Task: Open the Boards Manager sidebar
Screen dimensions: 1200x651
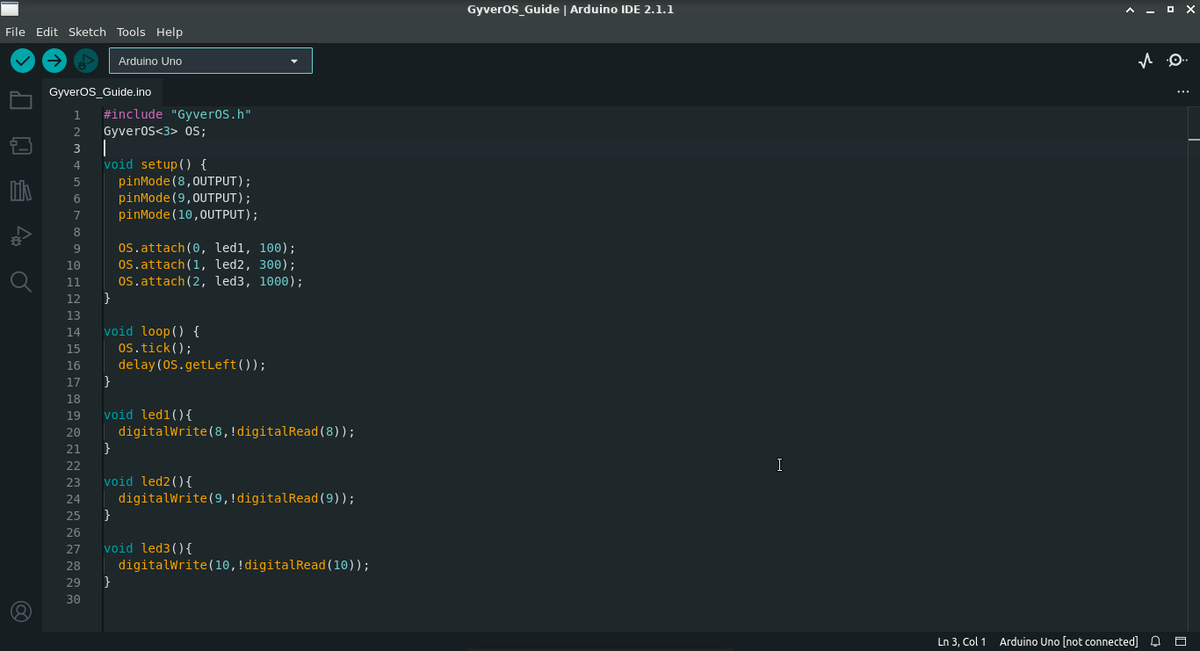Action: point(21,146)
